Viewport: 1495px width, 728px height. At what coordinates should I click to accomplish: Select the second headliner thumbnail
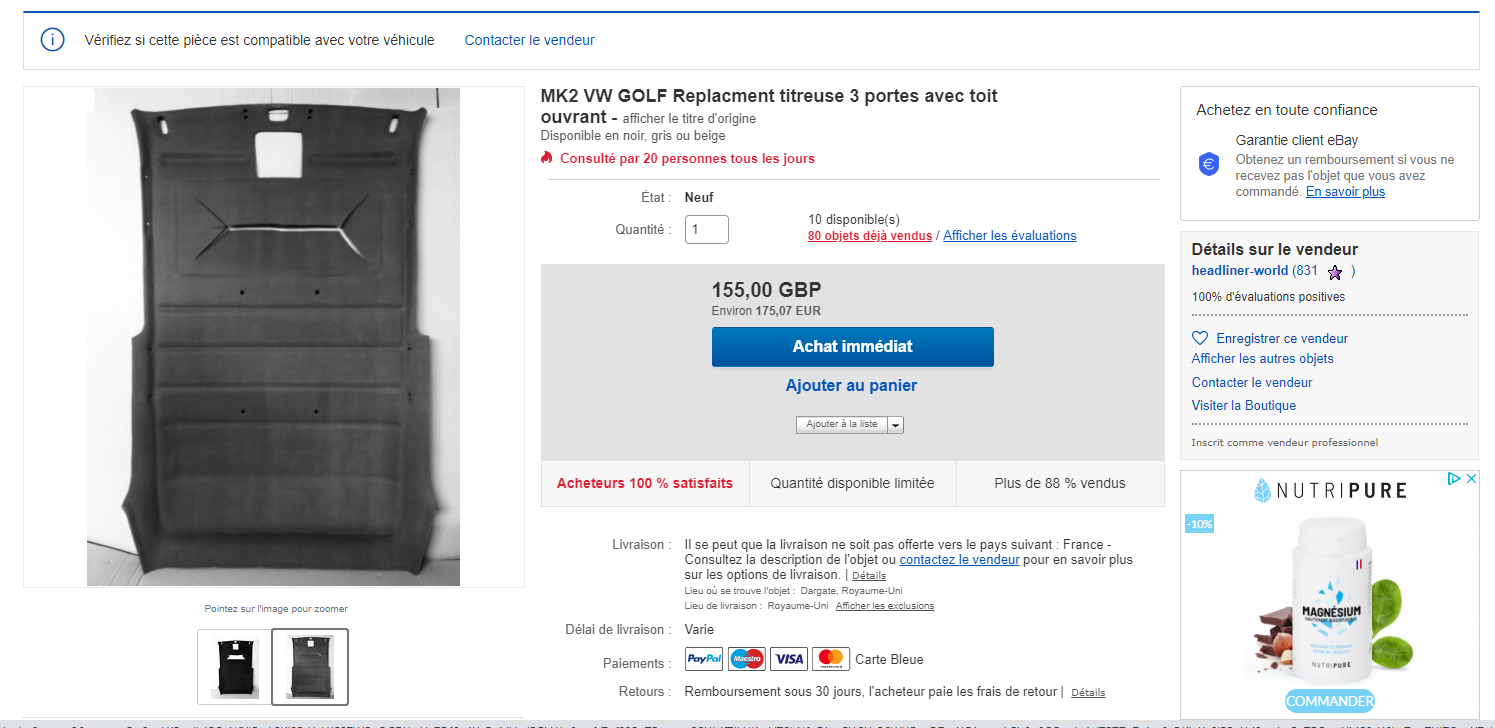click(310, 666)
